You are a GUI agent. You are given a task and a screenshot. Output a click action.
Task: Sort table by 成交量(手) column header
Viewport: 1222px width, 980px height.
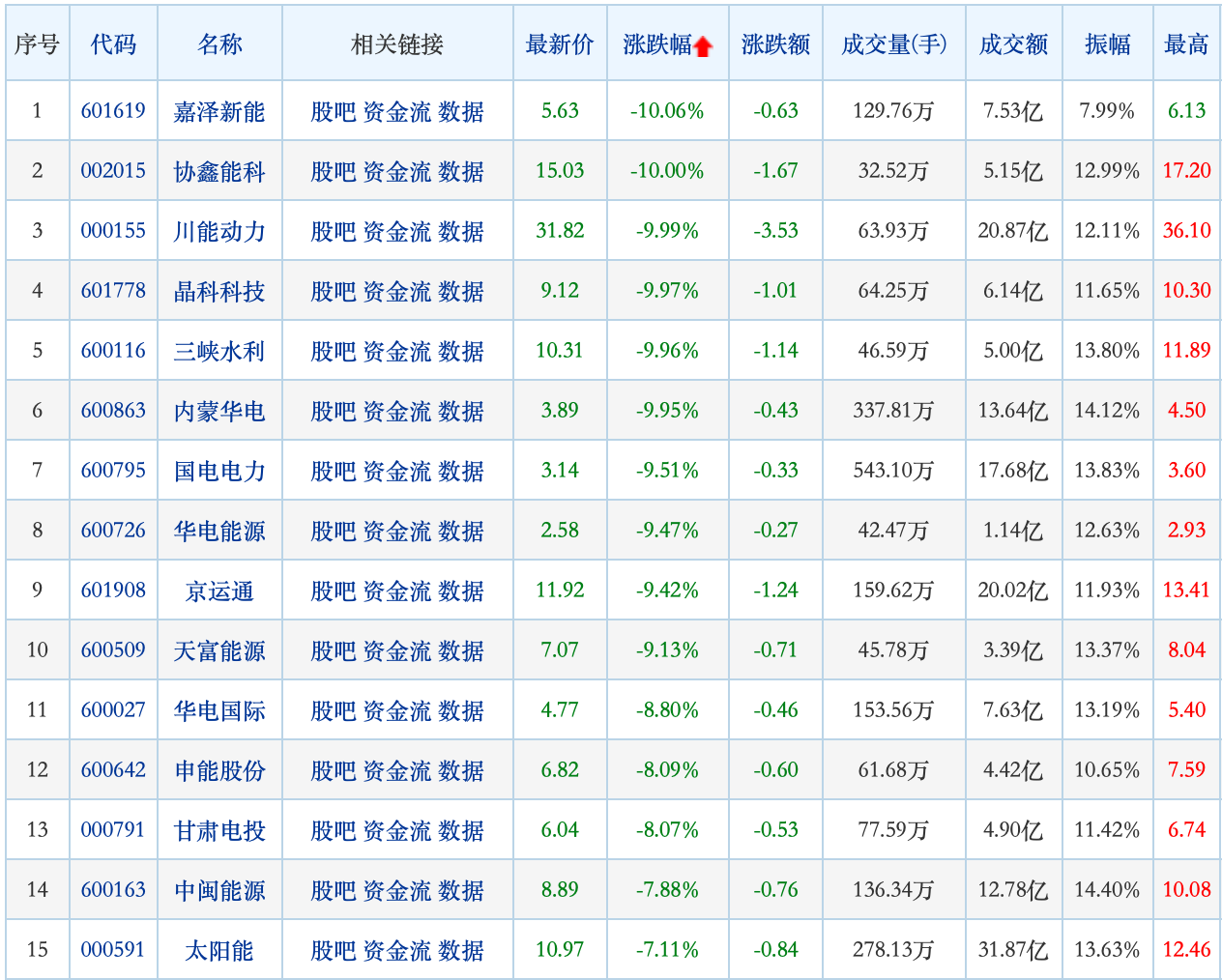[x=893, y=44]
